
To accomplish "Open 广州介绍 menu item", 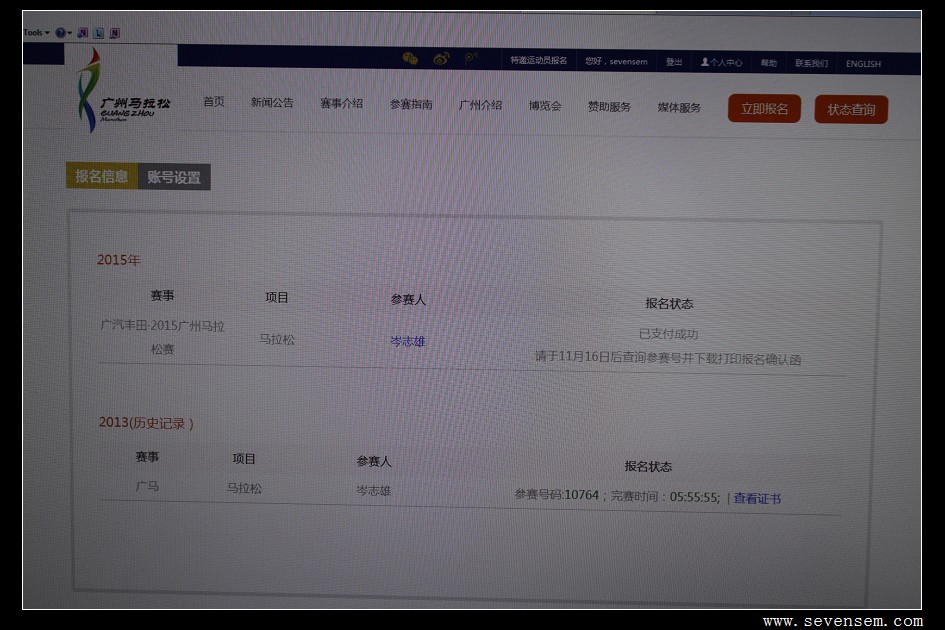I will 480,105.
